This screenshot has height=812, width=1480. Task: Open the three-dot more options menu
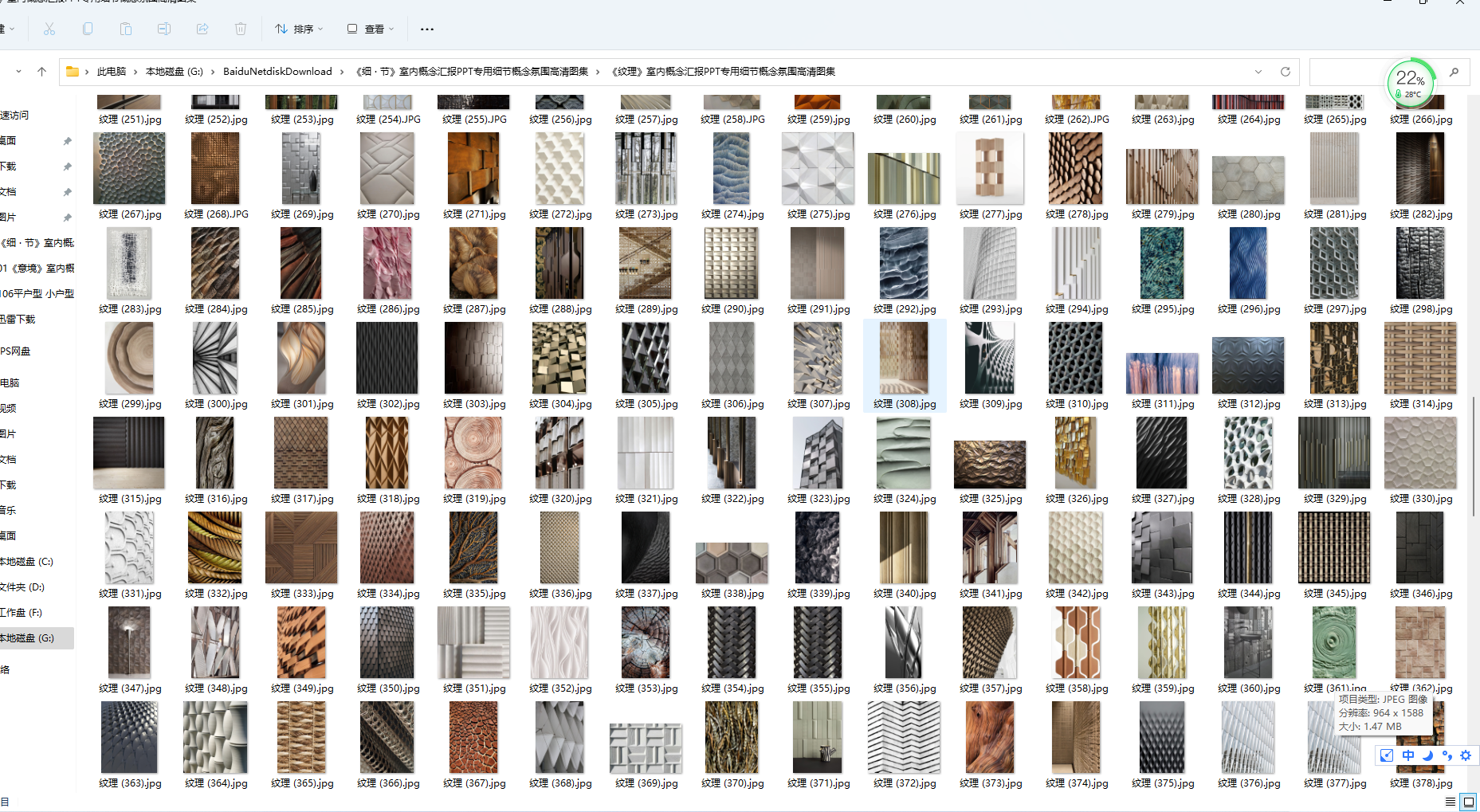[427, 29]
